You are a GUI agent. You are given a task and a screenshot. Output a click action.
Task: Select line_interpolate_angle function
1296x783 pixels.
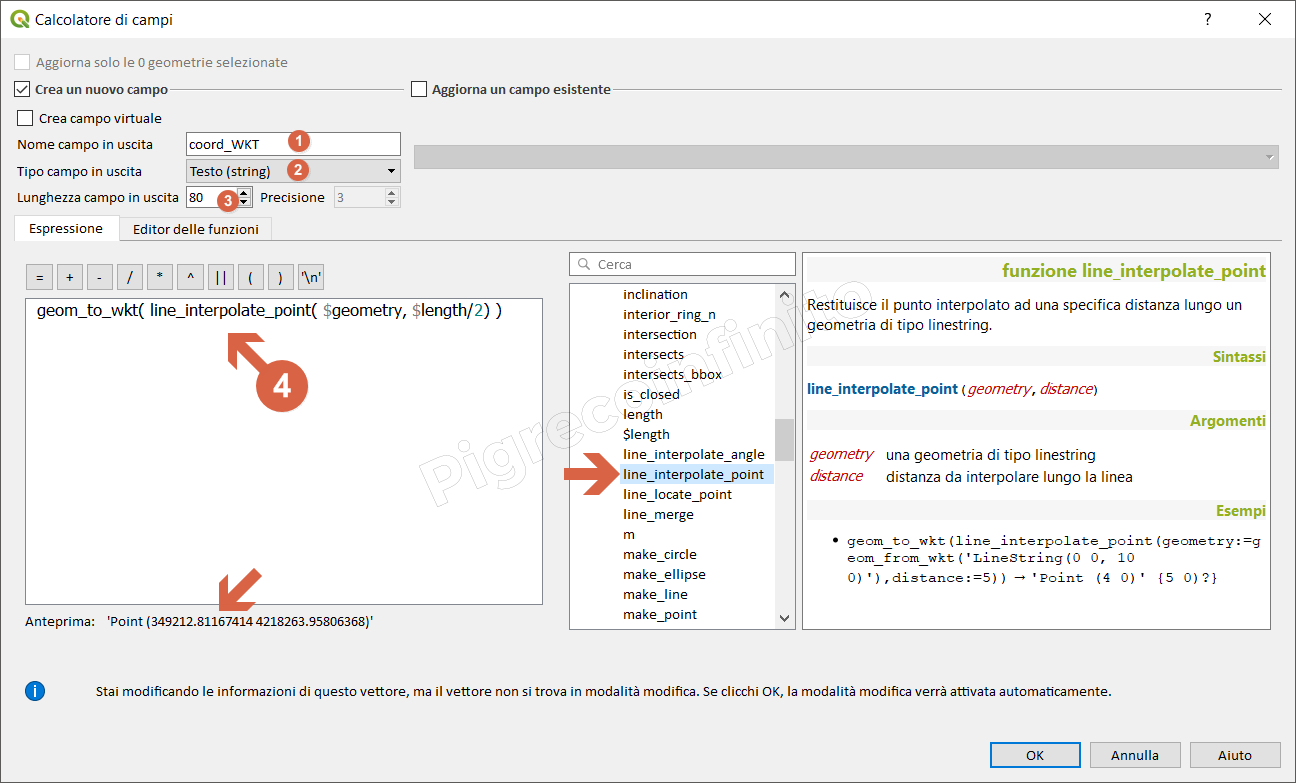click(694, 454)
